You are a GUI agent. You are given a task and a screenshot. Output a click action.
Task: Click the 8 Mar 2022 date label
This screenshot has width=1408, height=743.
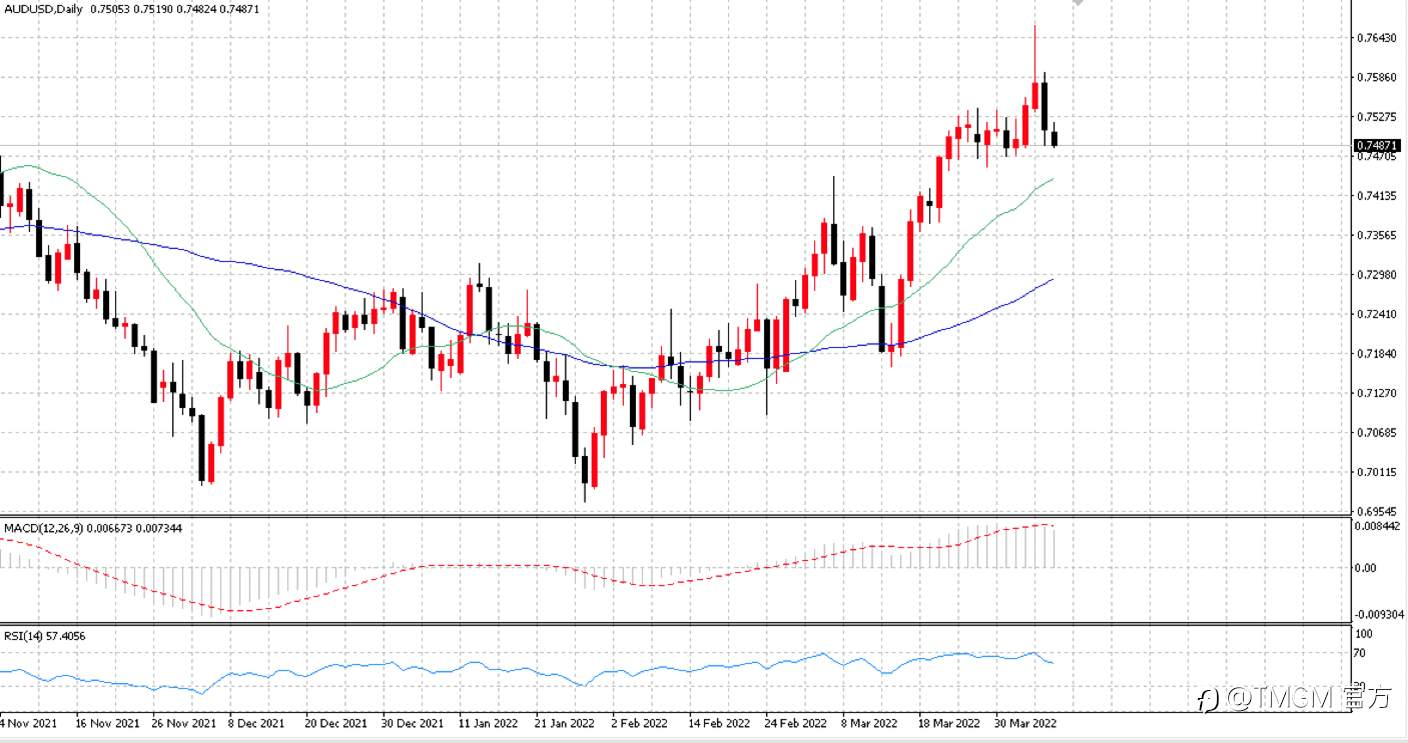[869, 722]
